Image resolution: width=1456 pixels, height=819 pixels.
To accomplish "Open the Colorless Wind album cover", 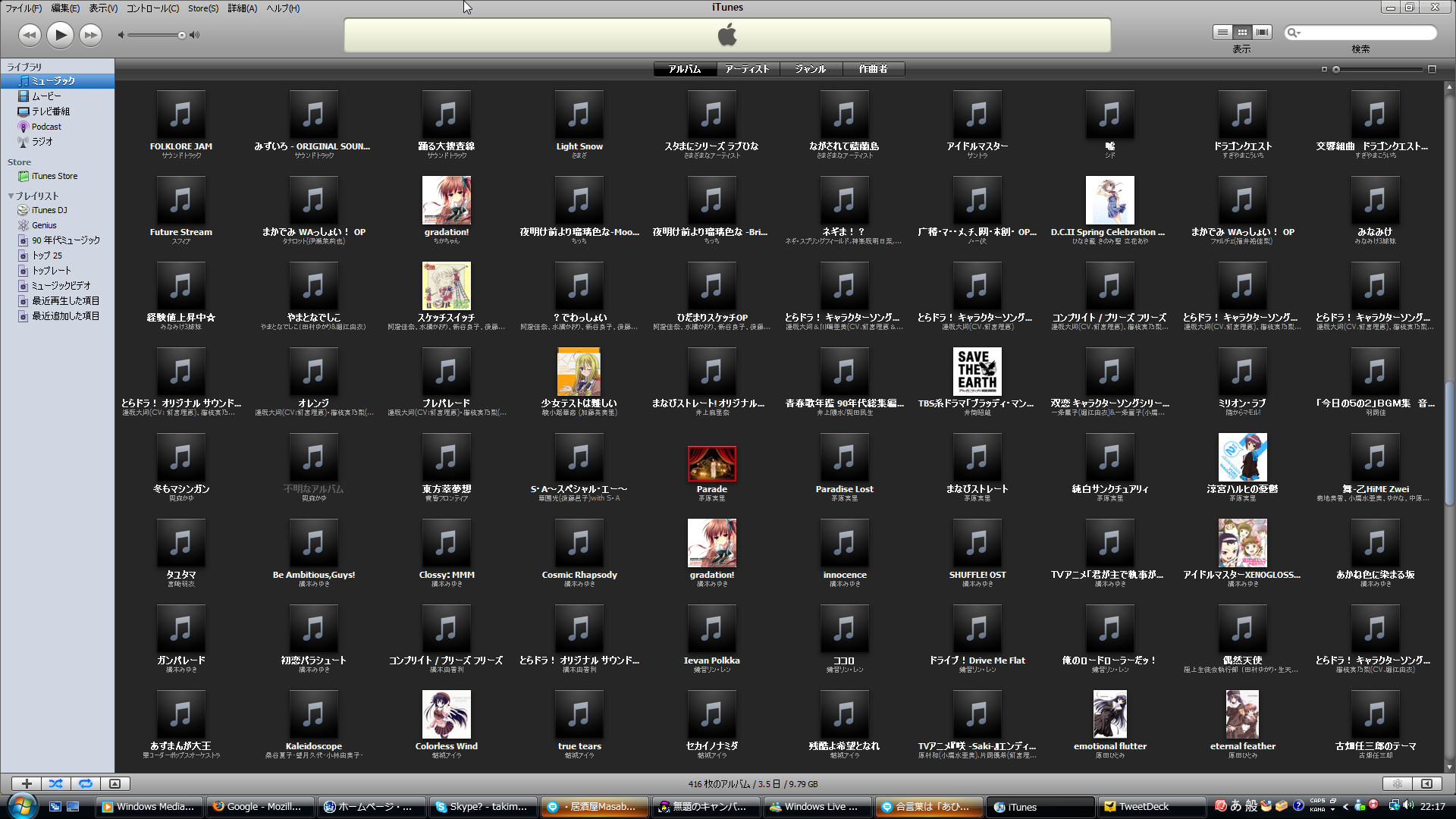I will tap(446, 714).
